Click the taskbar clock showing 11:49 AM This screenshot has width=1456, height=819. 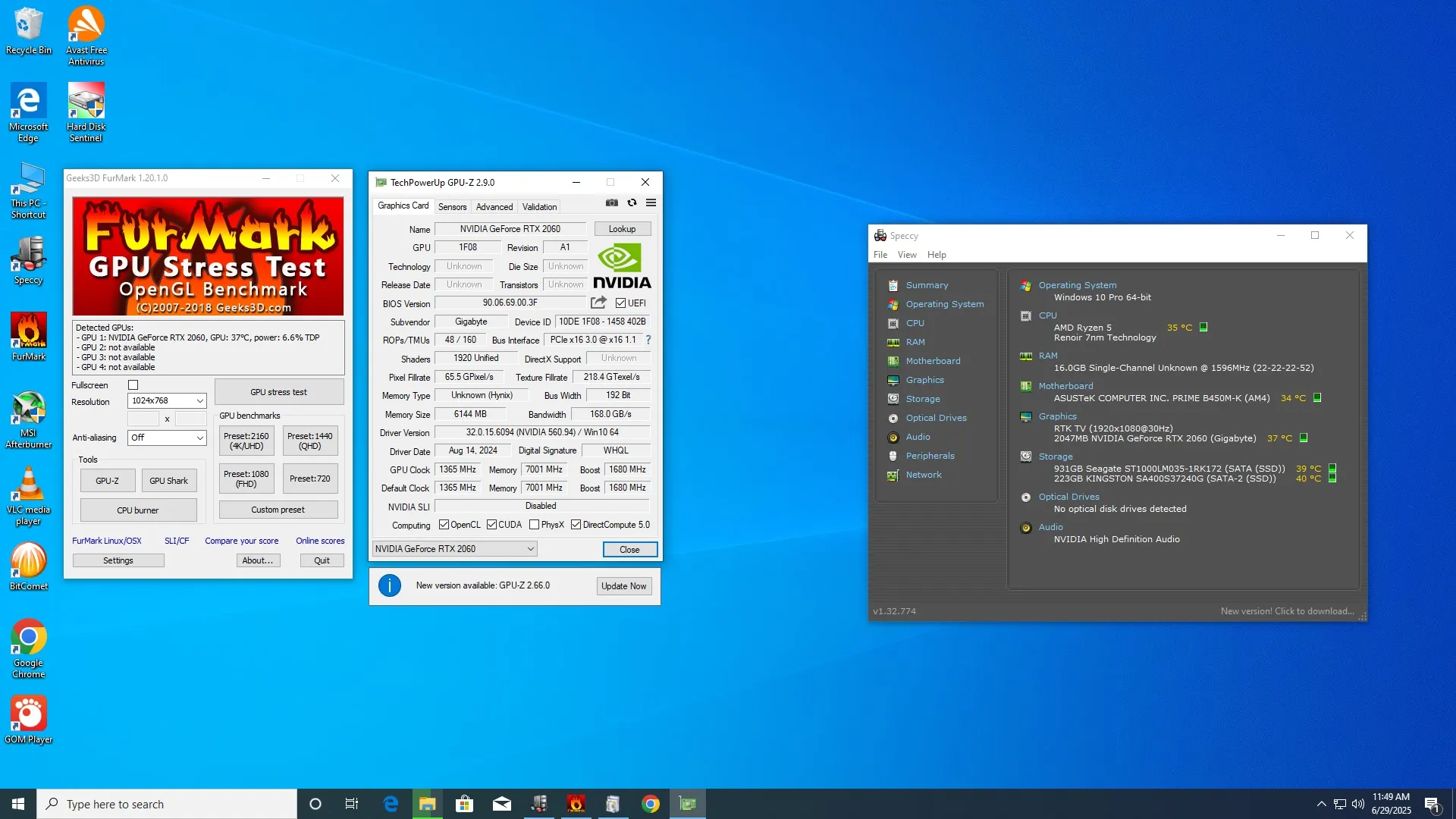click(1391, 804)
